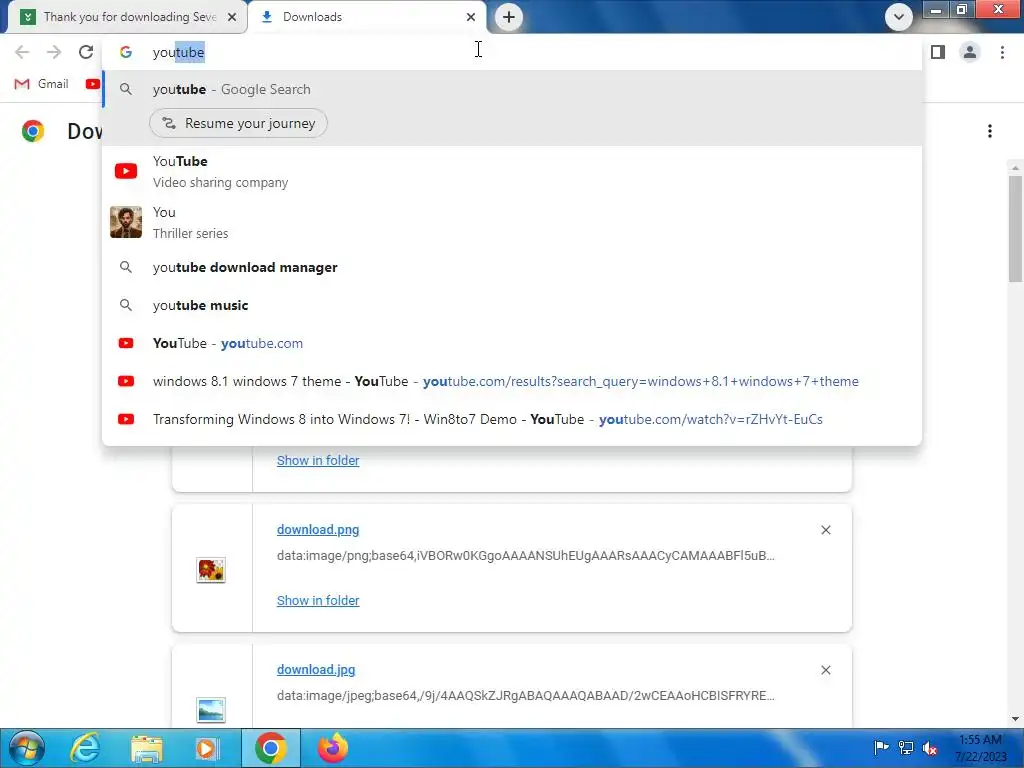This screenshot has width=1024, height=768.
Task: Click the 'You' series thumbnail image
Action: [x=126, y=222]
